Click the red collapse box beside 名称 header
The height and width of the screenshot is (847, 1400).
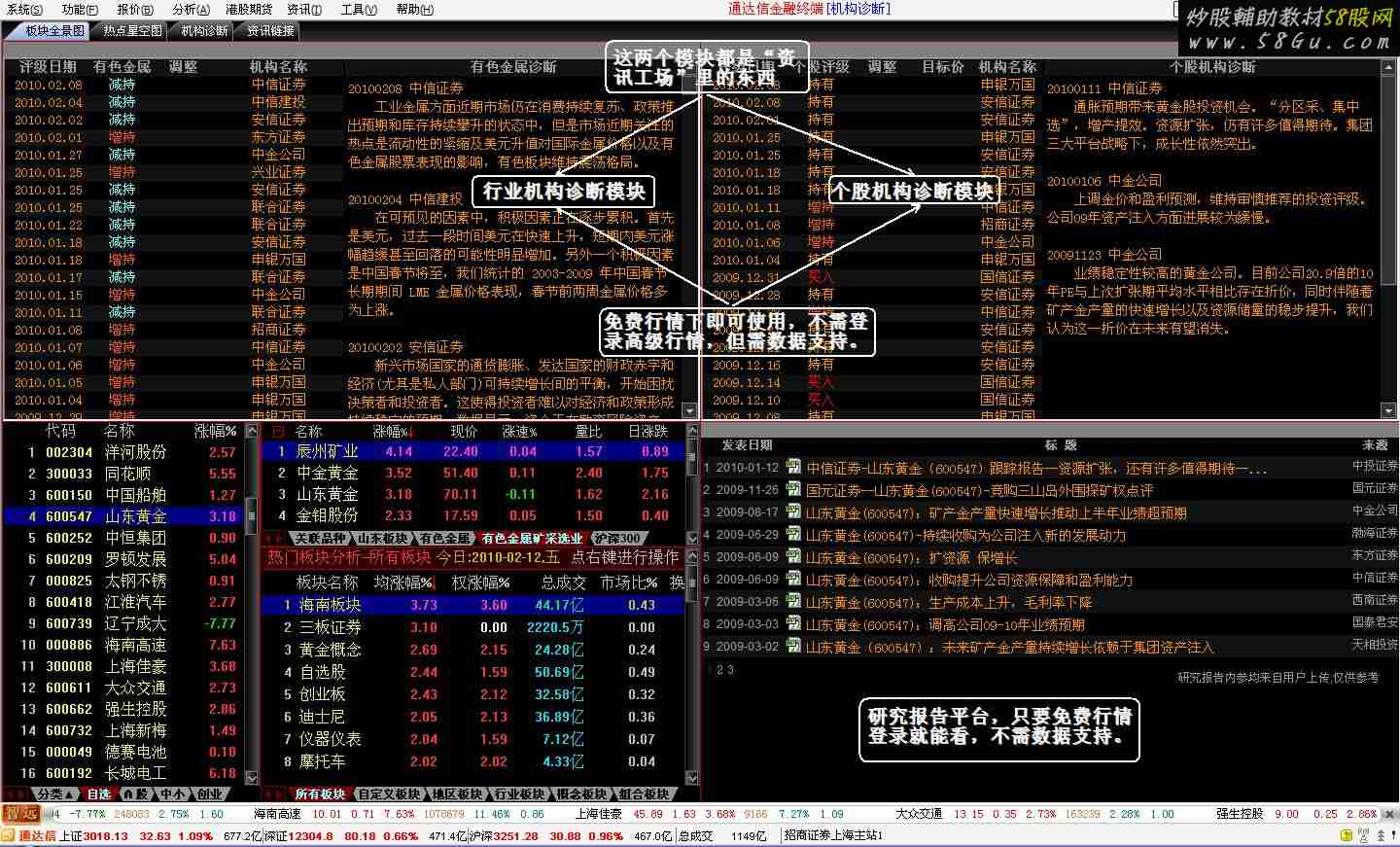(278, 431)
